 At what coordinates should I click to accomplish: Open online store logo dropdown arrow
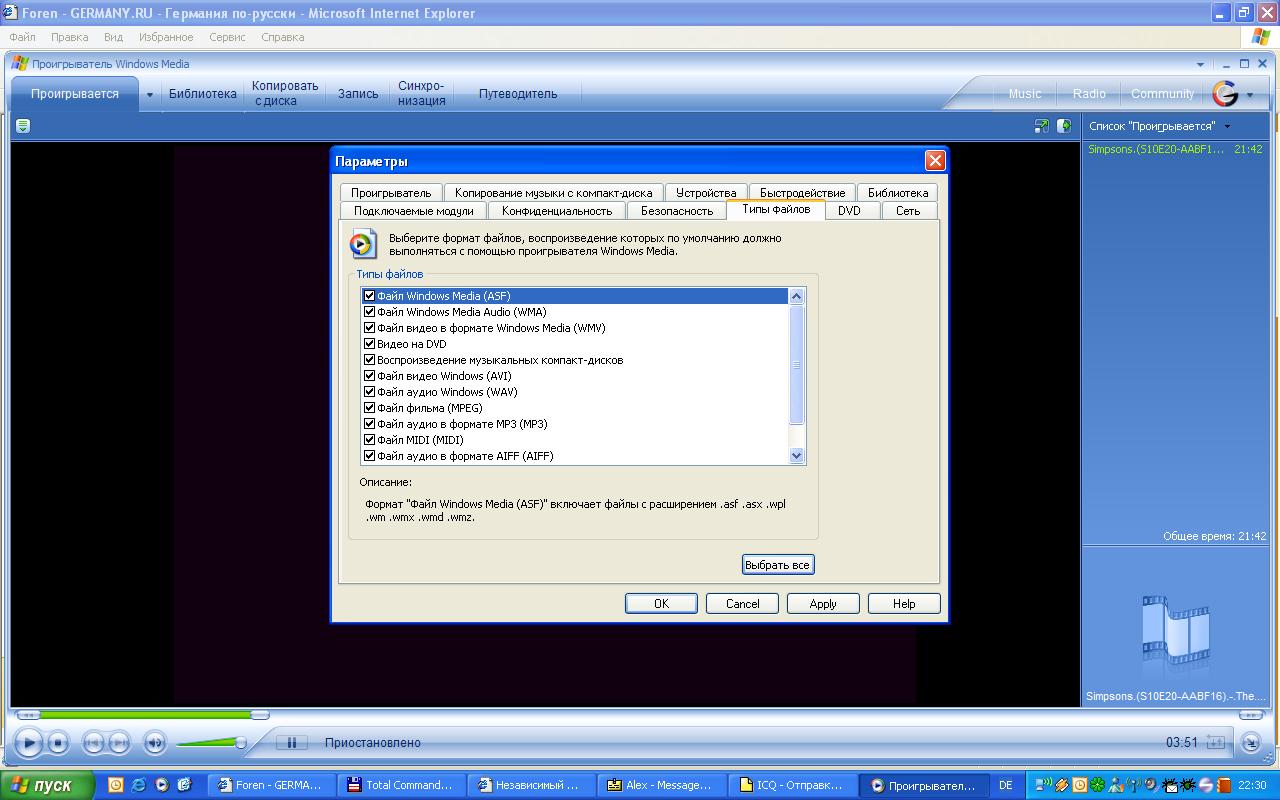[1250, 96]
